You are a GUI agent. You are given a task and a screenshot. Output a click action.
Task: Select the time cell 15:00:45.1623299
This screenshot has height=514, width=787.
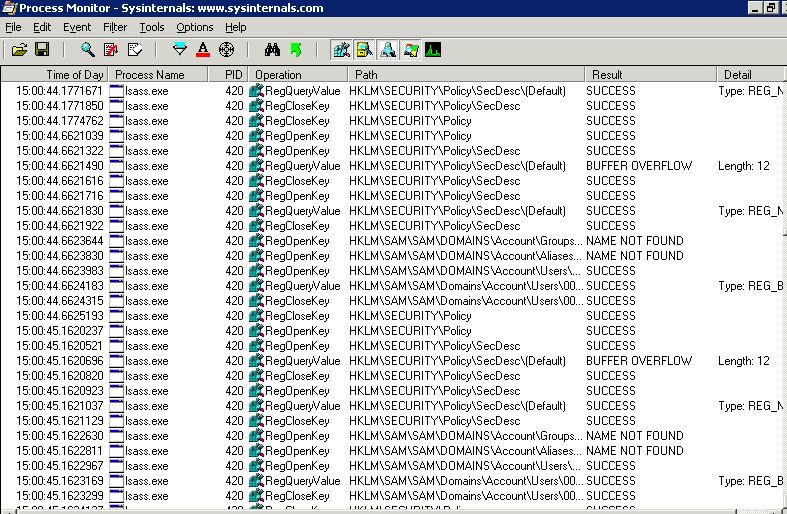tap(60, 496)
